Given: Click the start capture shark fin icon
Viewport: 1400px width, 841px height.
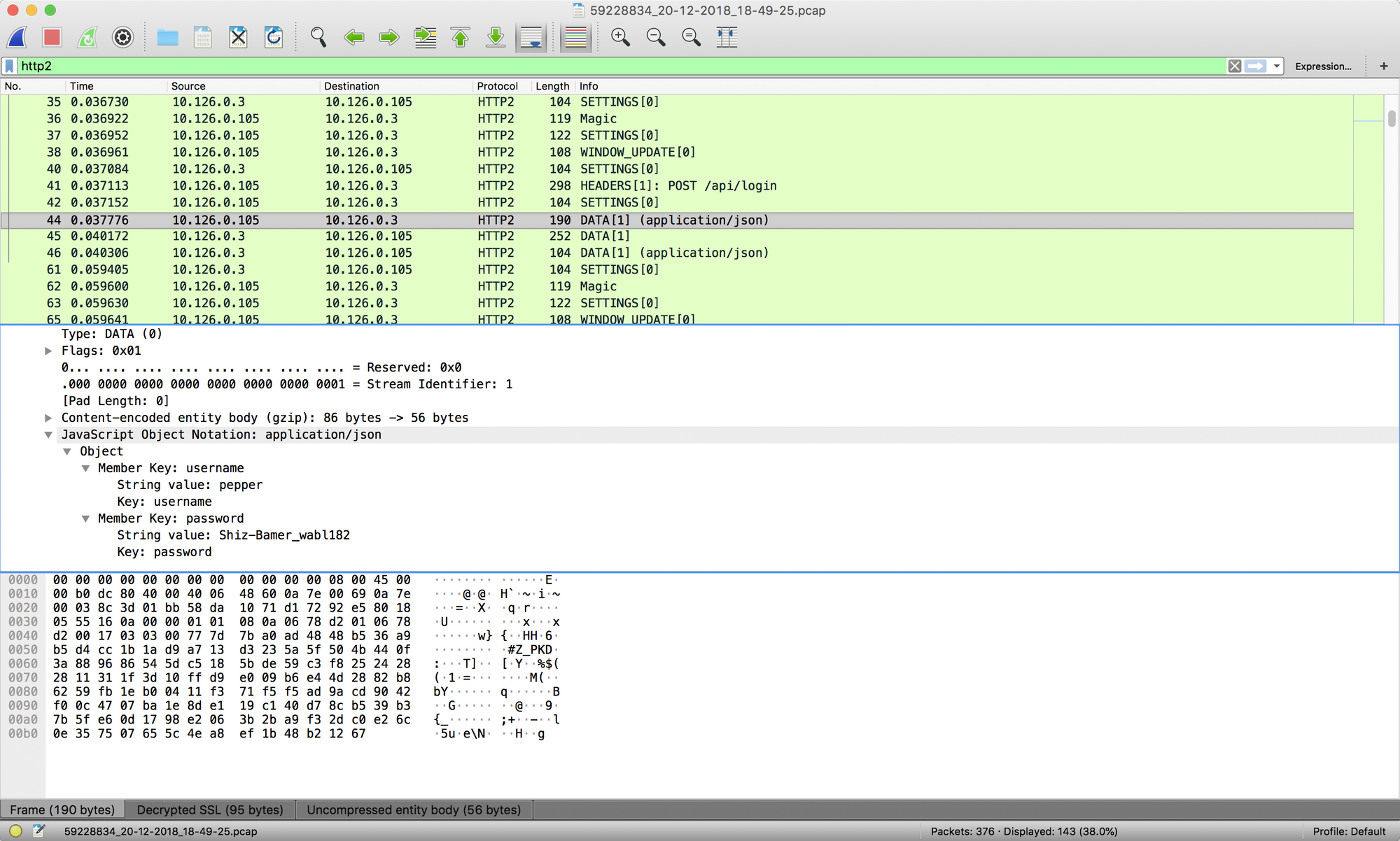Looking at the screenshot, I should pos(17,37).
